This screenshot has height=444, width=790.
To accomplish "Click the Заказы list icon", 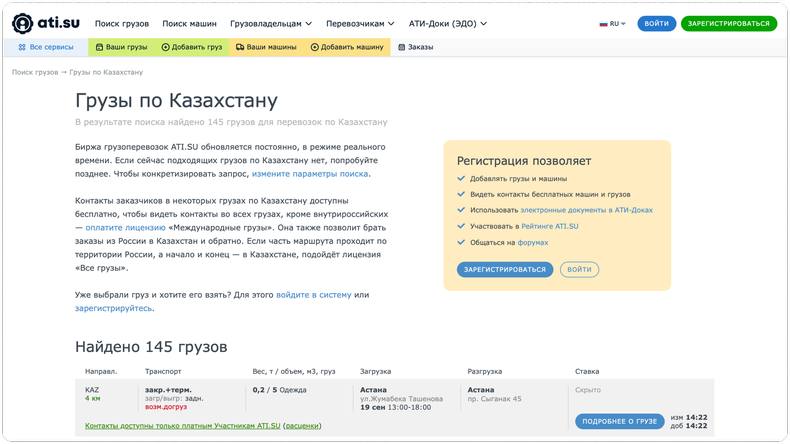I will click(401, 47).
